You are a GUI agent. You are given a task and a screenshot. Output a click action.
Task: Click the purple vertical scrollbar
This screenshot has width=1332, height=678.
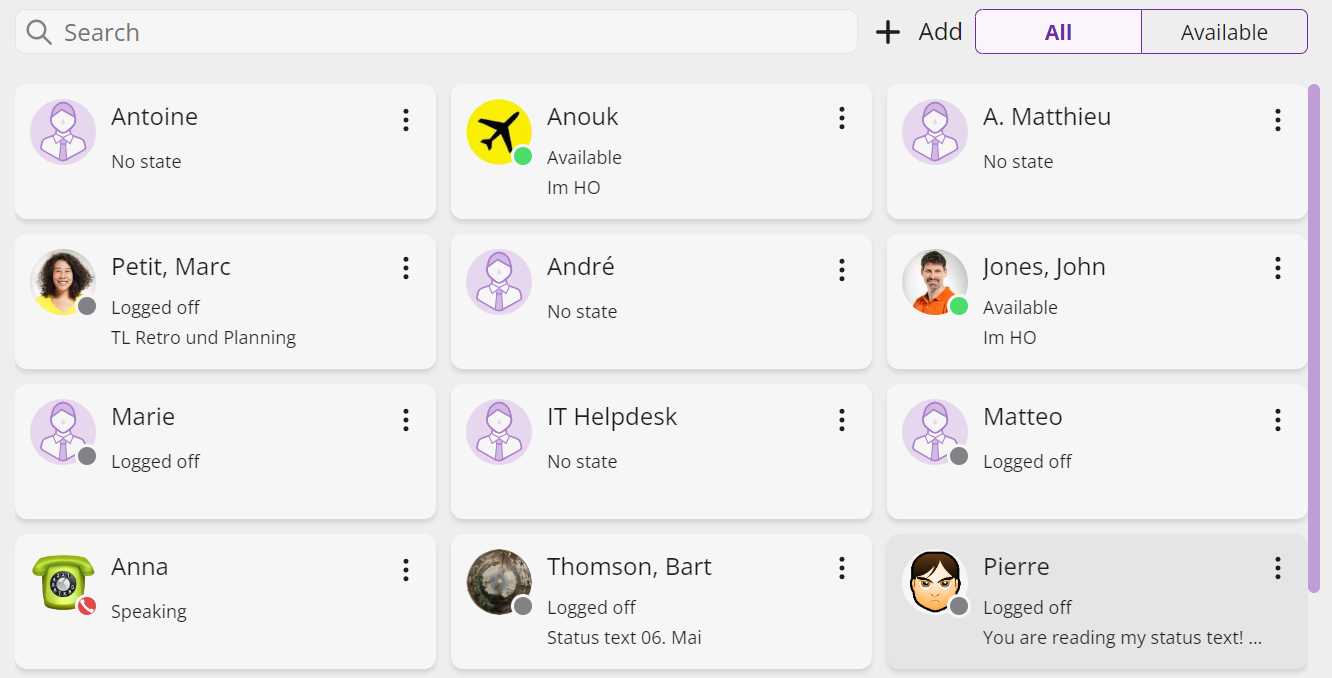1314,338
